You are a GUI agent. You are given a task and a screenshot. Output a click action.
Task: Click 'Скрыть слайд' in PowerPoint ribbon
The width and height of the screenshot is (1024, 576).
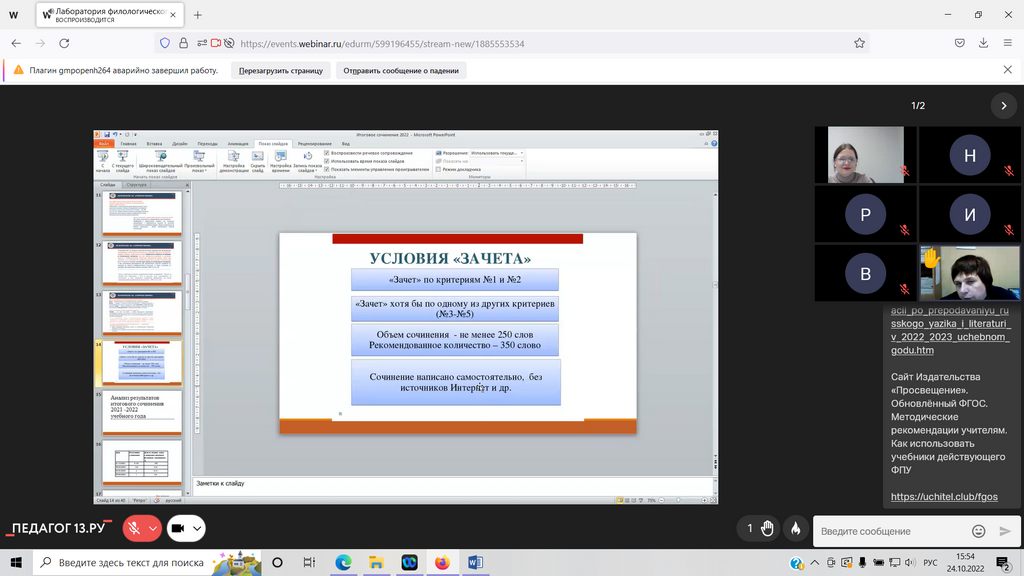click(258, 161)
